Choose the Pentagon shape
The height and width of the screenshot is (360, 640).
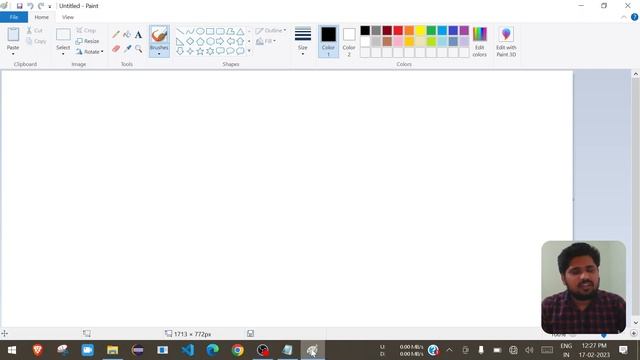(200, 41)
